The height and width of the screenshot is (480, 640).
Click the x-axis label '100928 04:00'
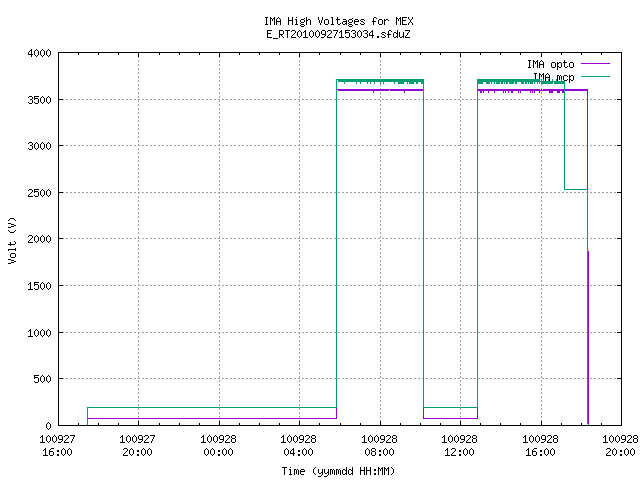[298, 446]
